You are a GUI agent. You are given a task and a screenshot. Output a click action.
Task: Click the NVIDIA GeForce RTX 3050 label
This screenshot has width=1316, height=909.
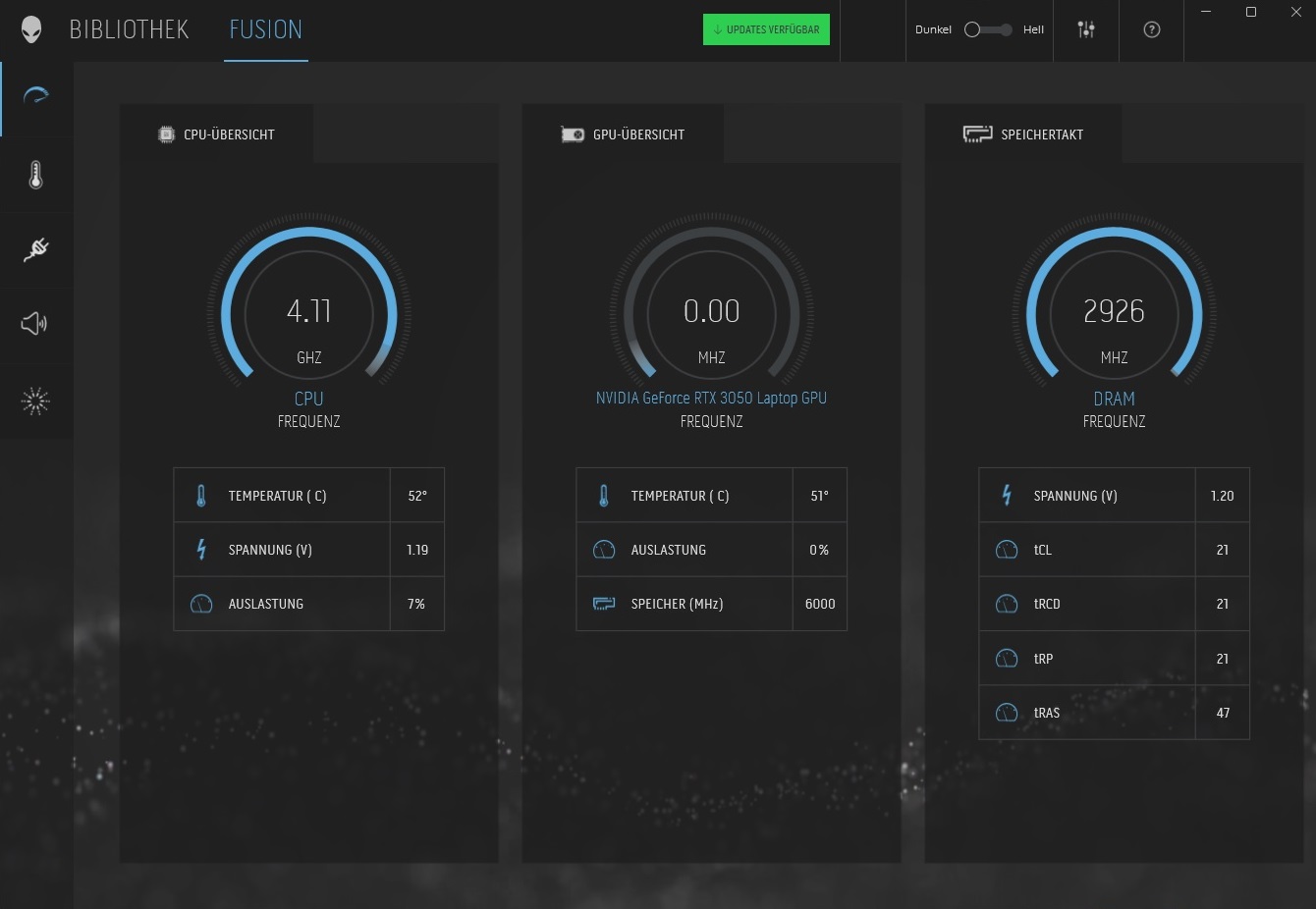(711, 398)
